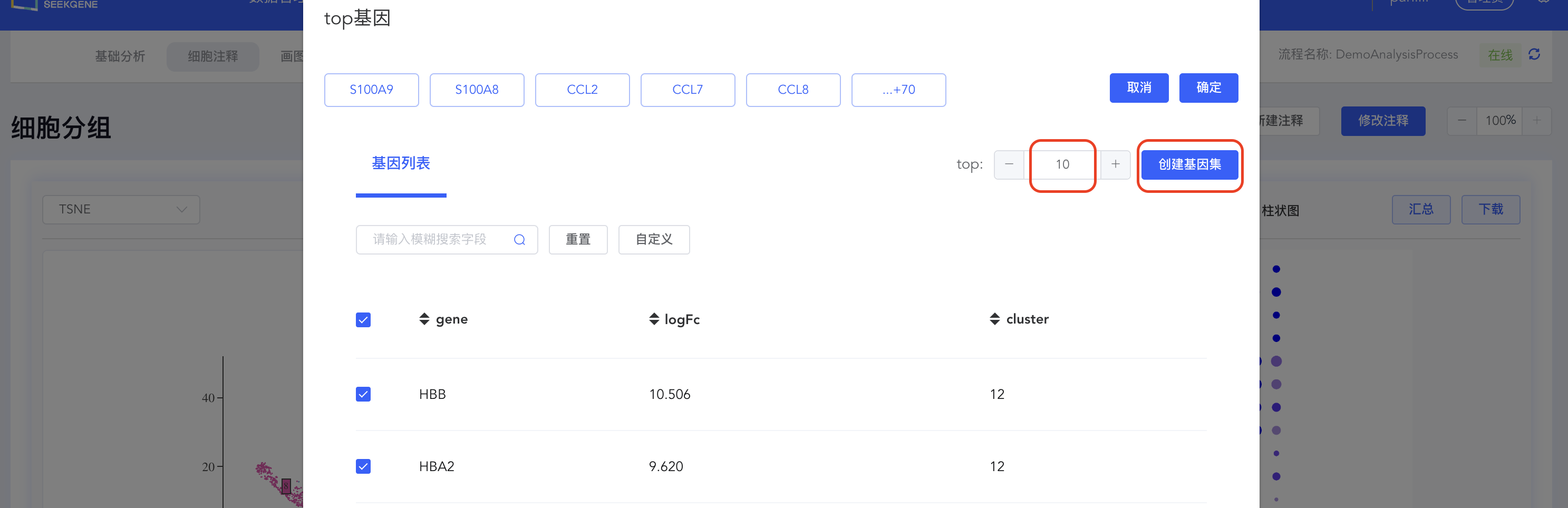Open 细胞注释 tab in background page

tap(213, 56)
